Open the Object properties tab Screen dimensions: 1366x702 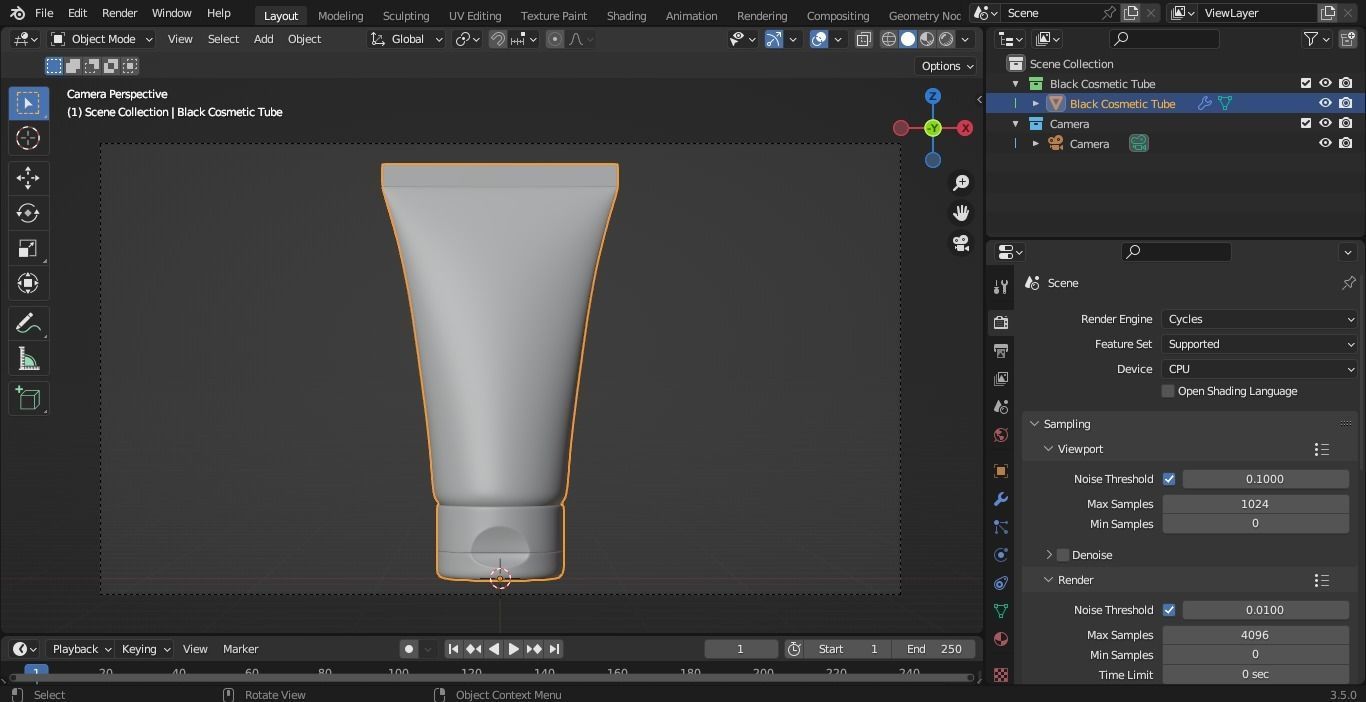click(x=1001, y=471)
